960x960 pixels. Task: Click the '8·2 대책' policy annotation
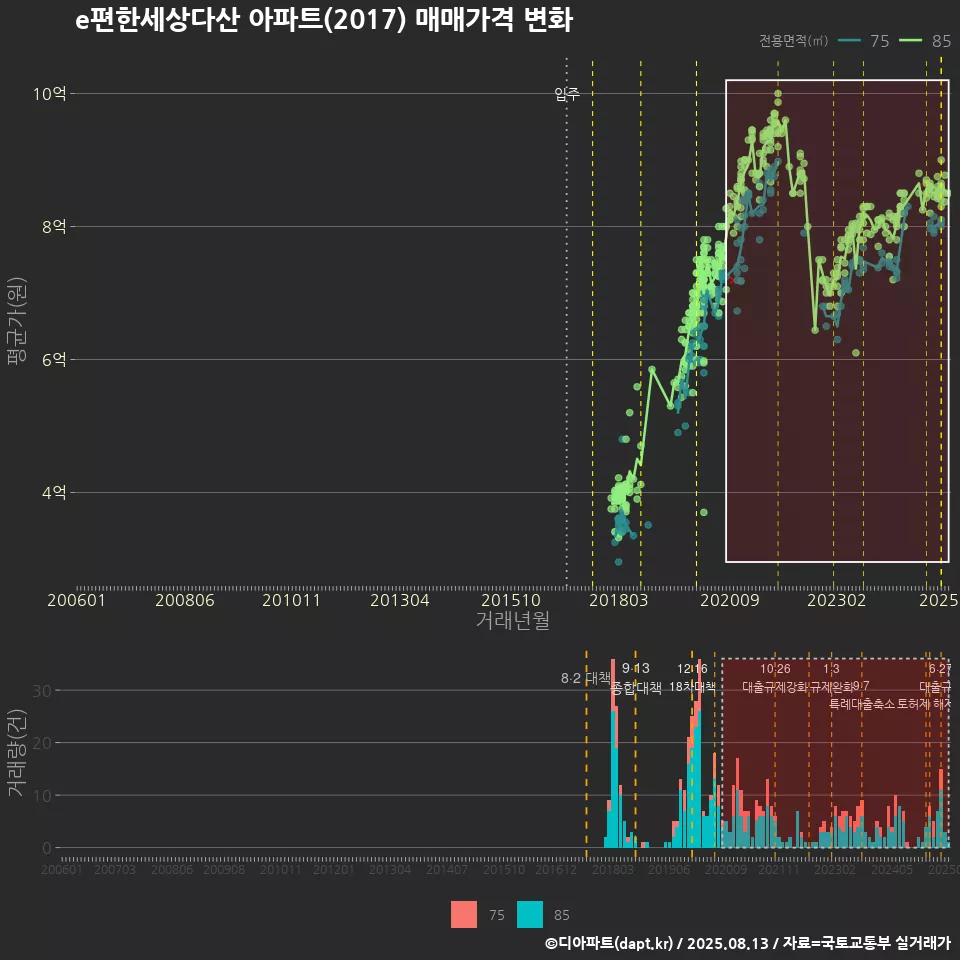pos(586,678)
